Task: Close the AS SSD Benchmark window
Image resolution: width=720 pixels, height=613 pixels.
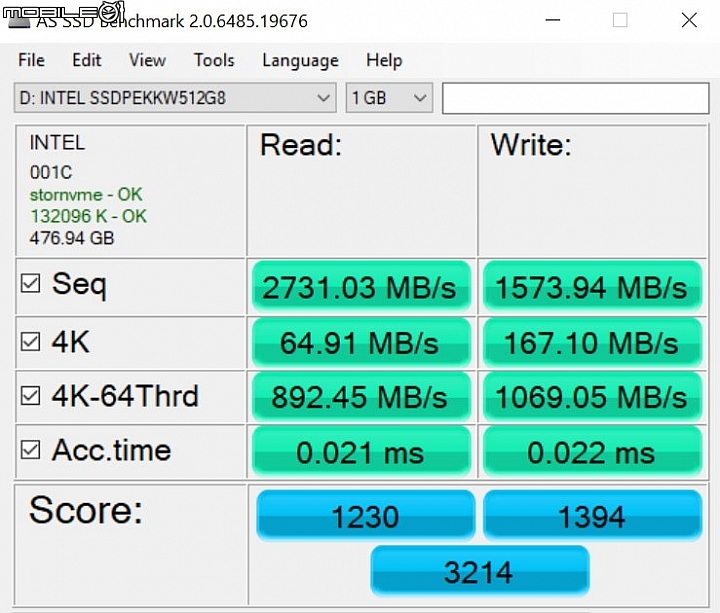Action: (x=689, y=20)
